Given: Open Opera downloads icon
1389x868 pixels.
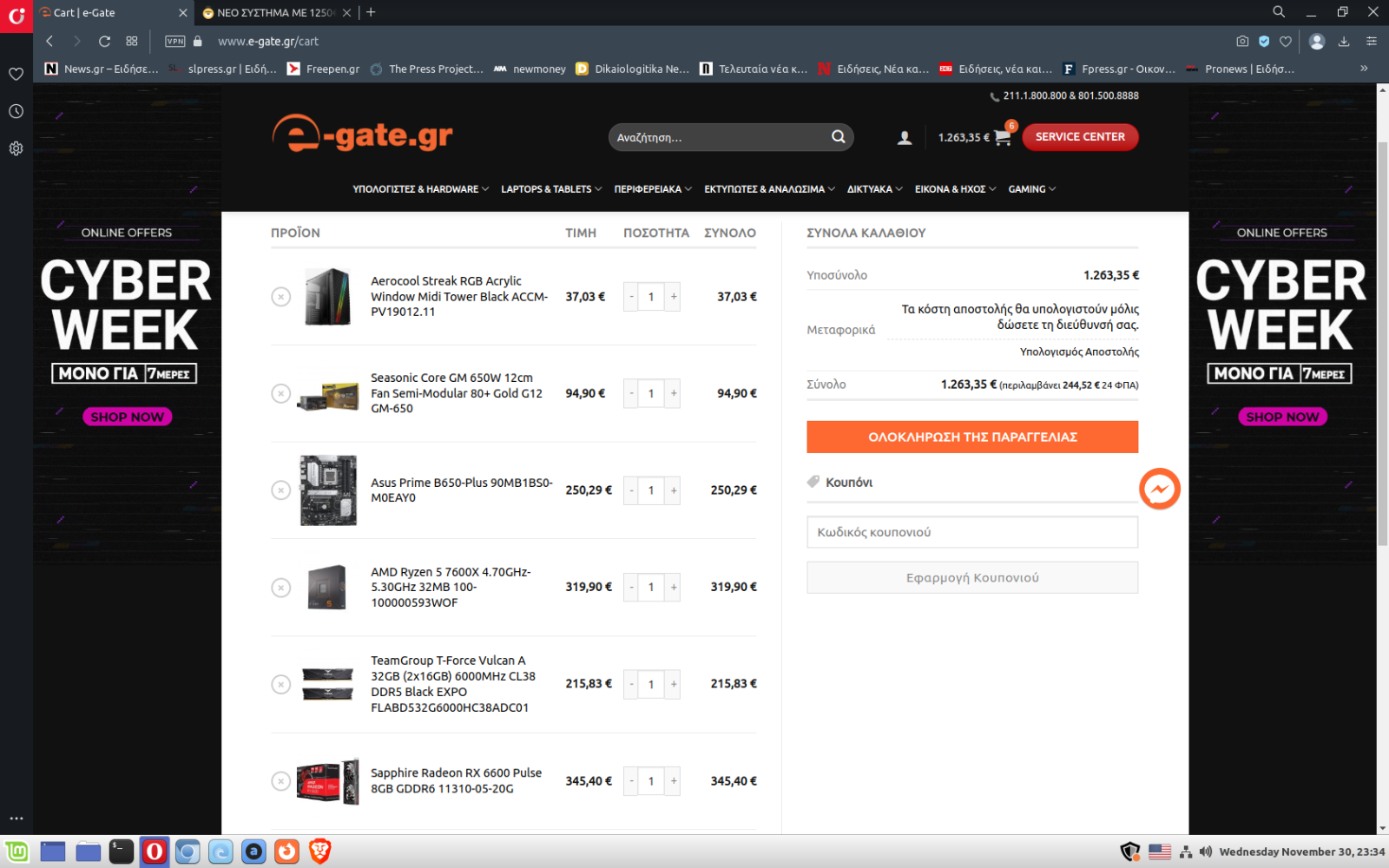Looking at the screenshot, I should click(1344, 41).
